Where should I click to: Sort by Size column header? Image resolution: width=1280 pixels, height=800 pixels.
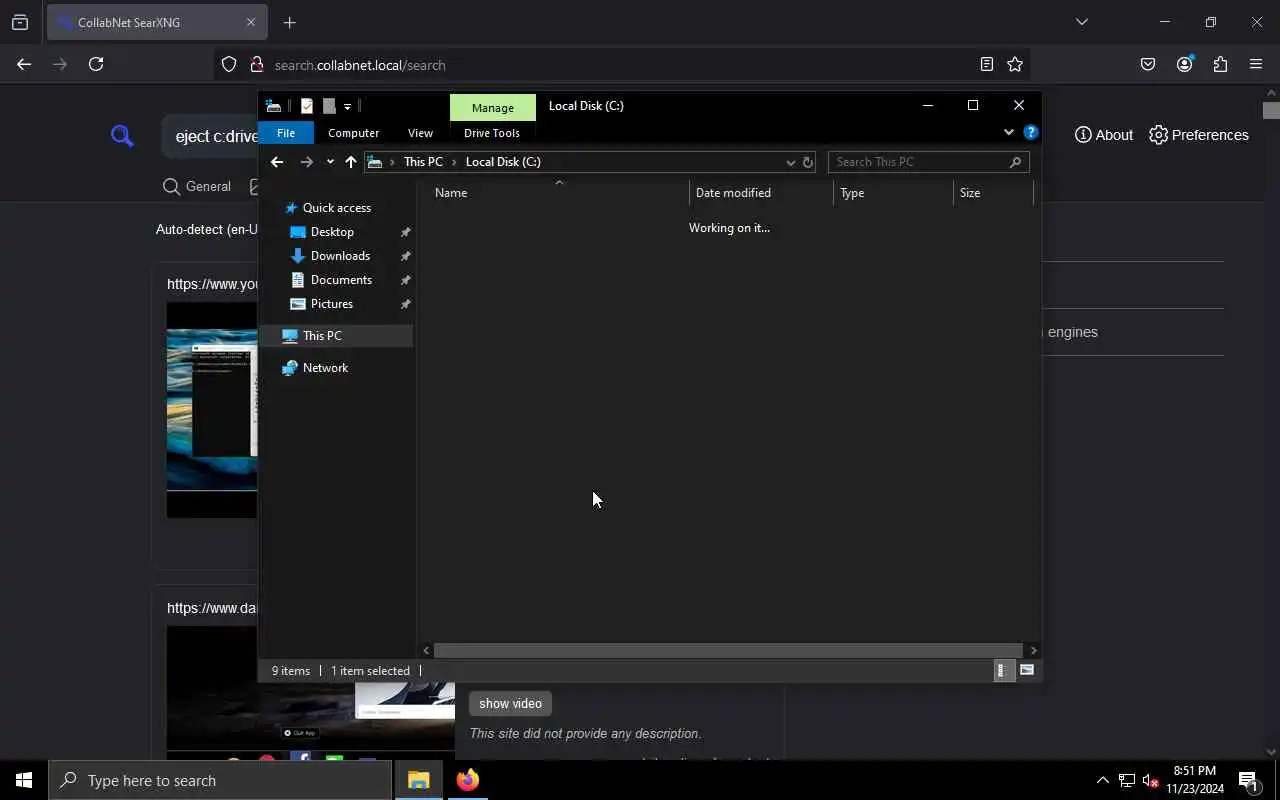pyautogui.click(x=993, y=193)
